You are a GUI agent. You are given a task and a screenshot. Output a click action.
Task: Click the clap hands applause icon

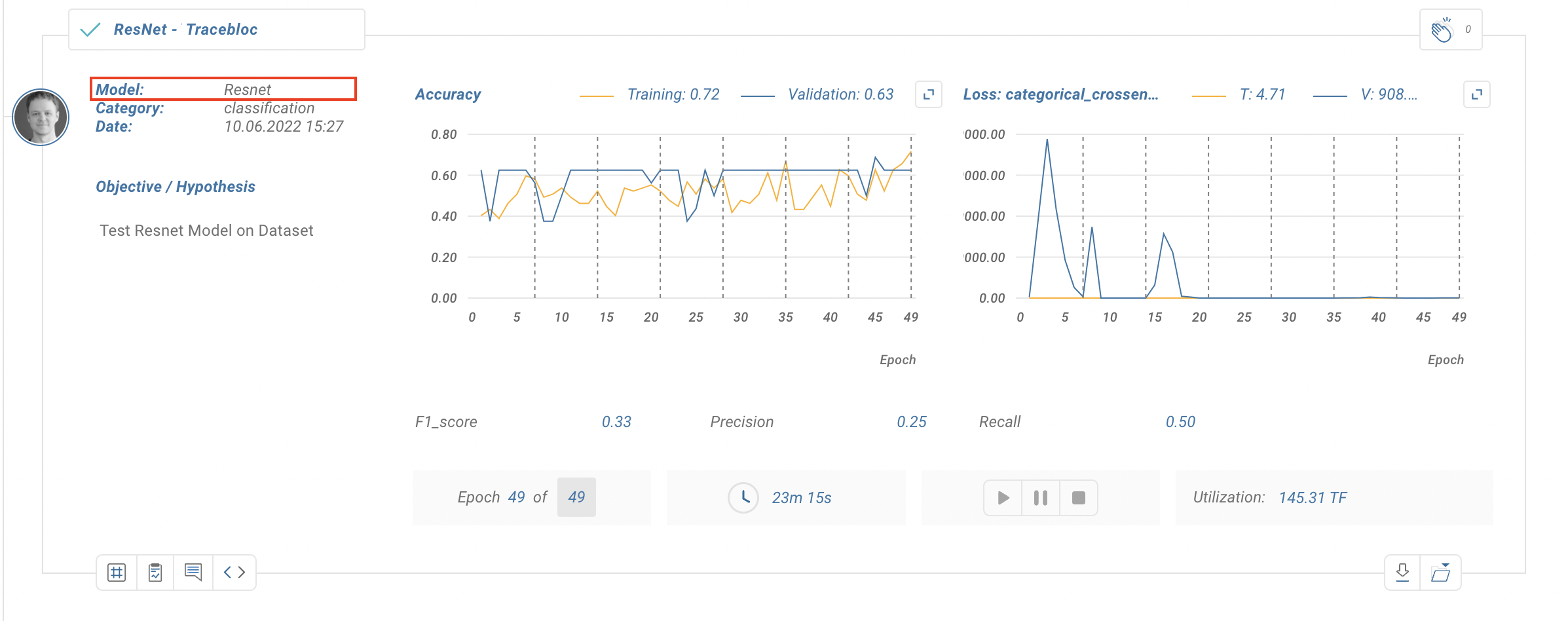pyautogui.click(x=1442, y=30)
